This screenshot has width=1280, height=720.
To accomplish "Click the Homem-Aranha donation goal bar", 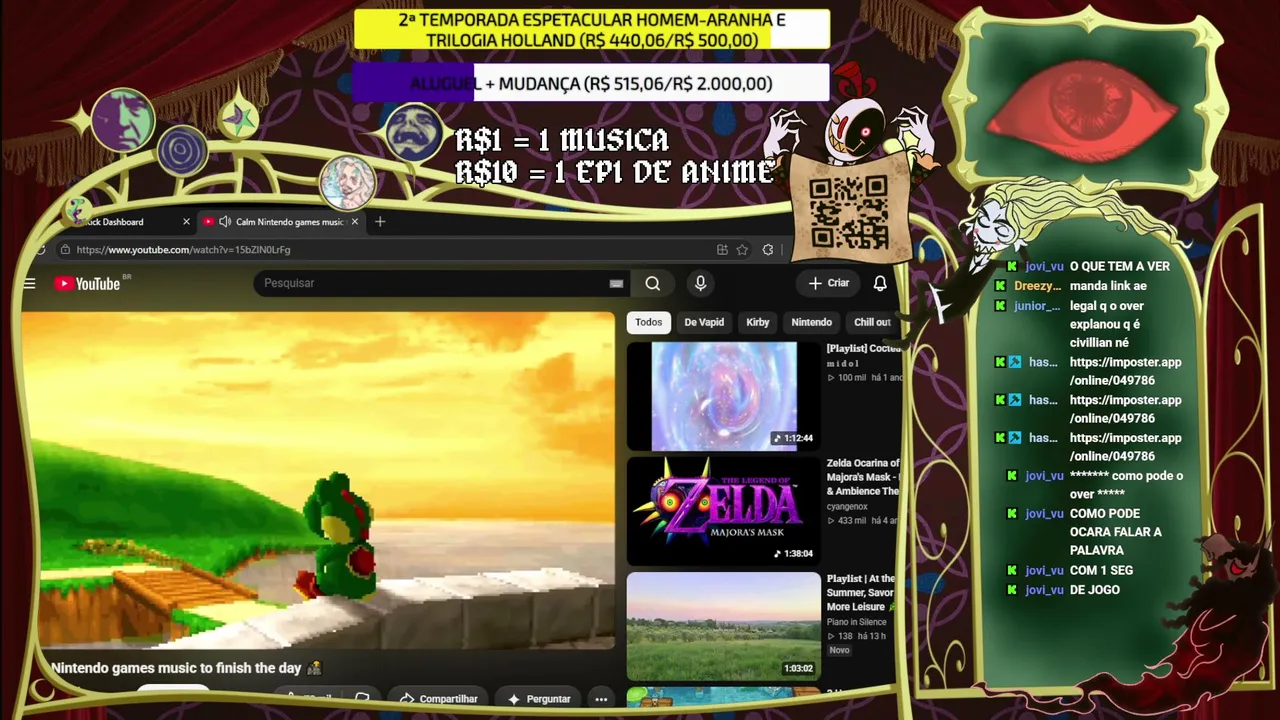I will [x=592, y=30].
